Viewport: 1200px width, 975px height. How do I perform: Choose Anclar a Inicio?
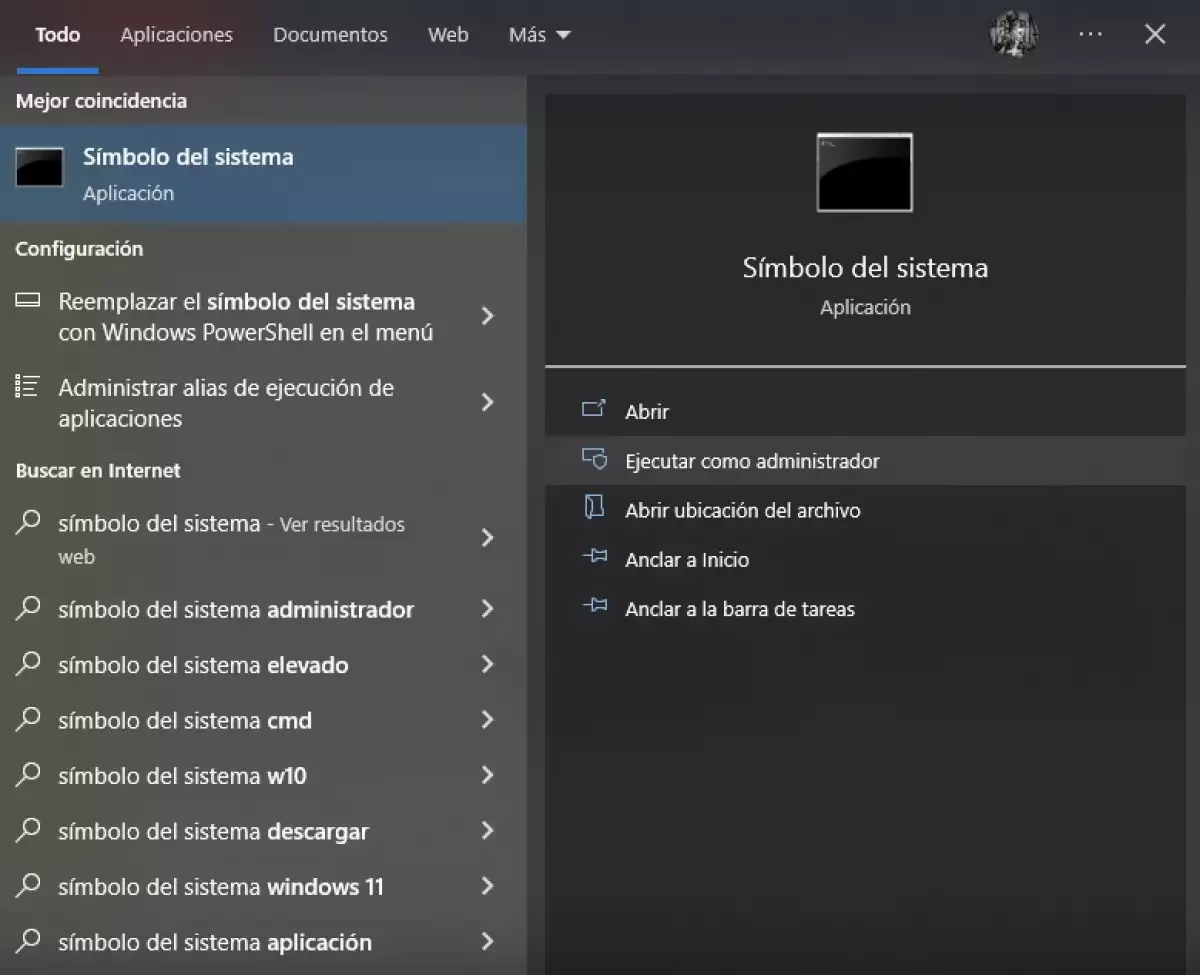click(x=865, y=560)
